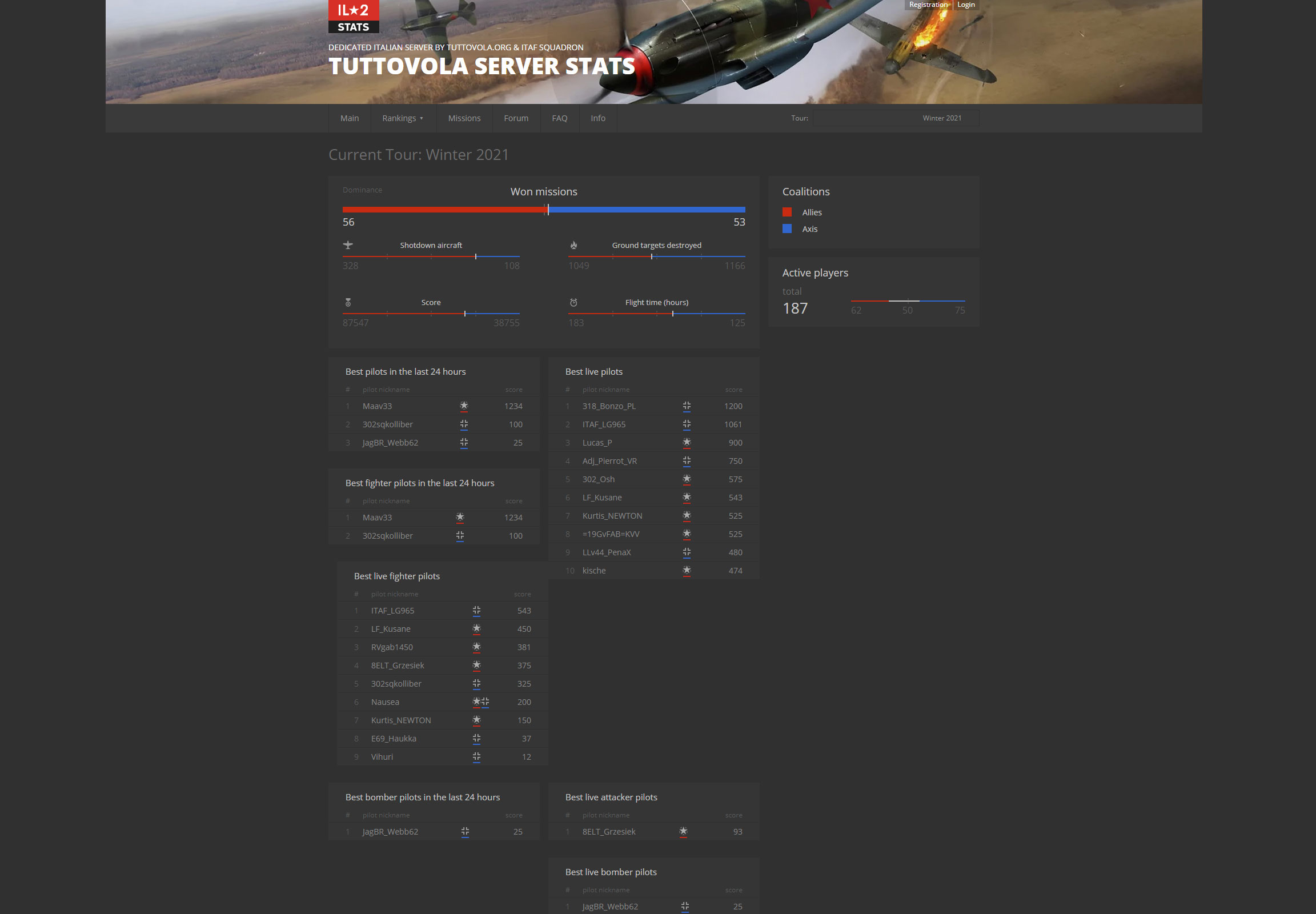Click the Score medal icon

348,302
